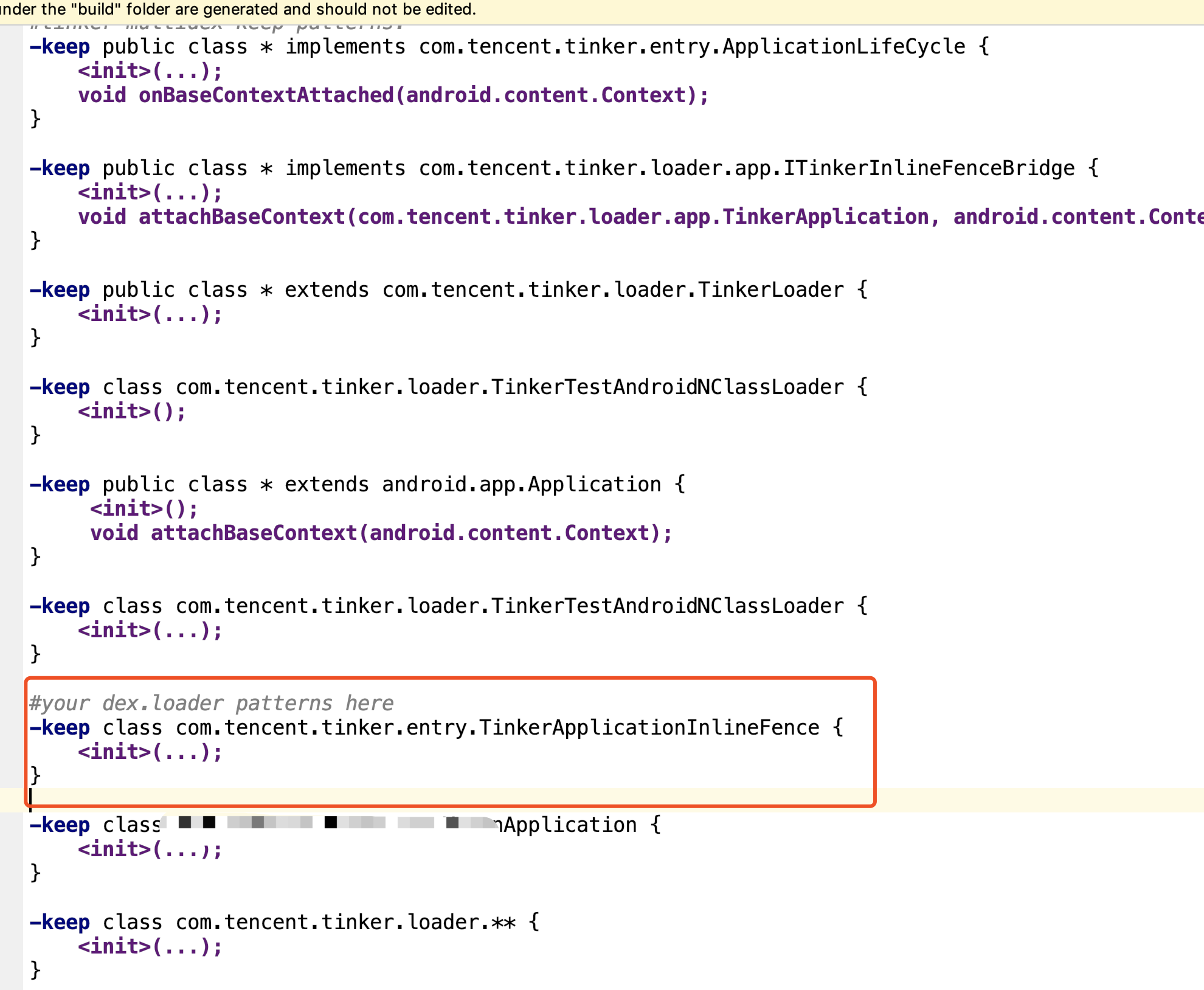Click inside the orange highlighted keep block
Viewport: 1204px width, 990px height.
tap(426, 739)
